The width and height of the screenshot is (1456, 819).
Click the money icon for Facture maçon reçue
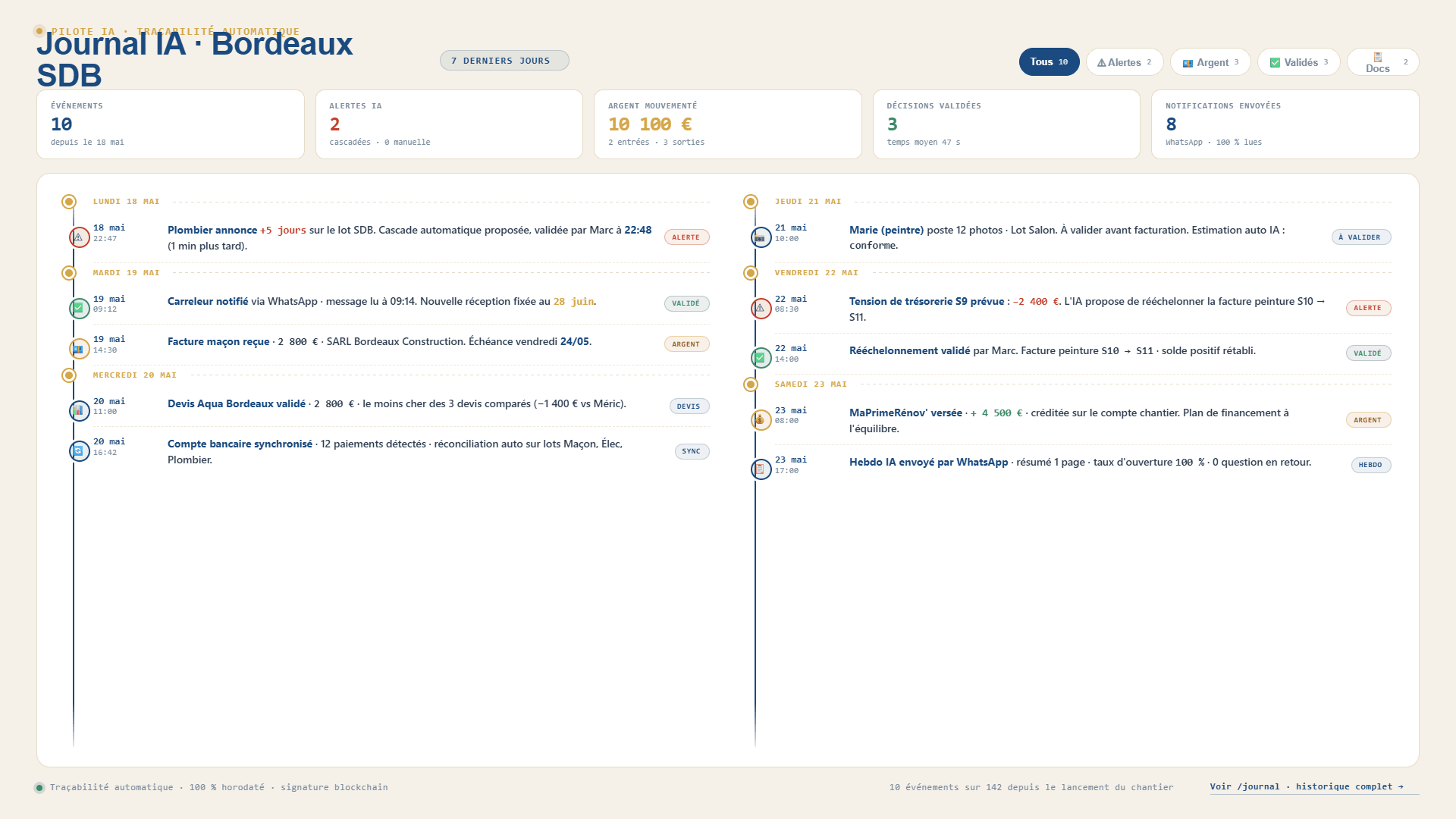(x=79, y=349)
